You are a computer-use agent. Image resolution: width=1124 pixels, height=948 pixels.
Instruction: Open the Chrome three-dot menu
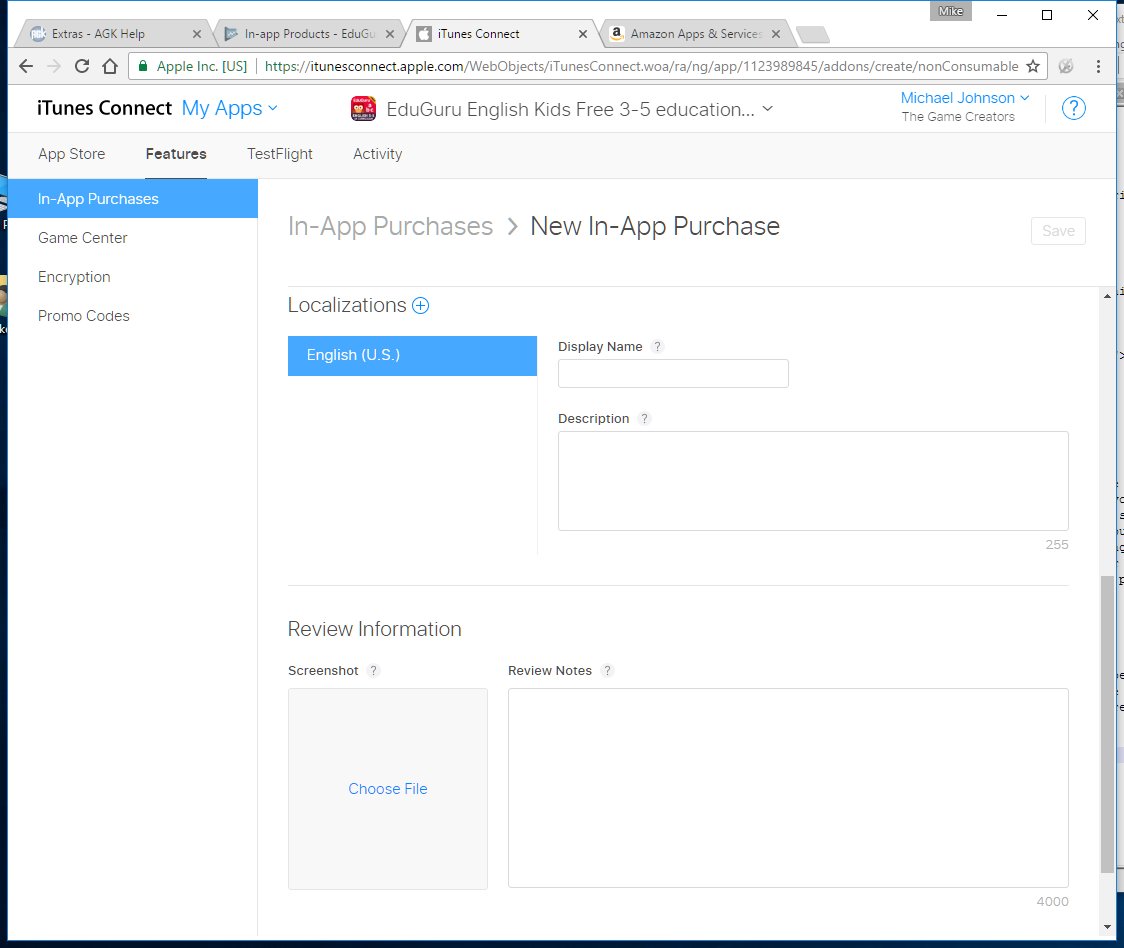(1097, 66)
